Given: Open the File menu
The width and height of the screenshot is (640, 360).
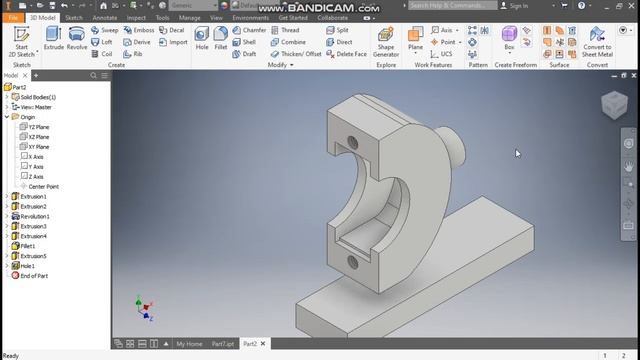Looking at the screenshot, I should 13,18.
